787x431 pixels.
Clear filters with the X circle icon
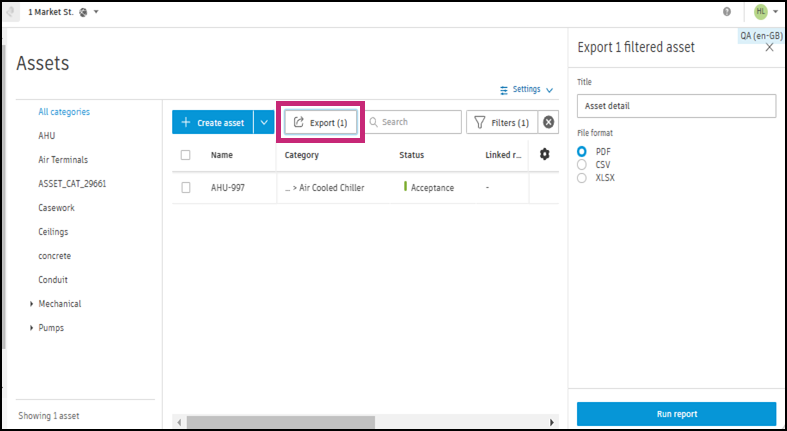tap(548, 122)
